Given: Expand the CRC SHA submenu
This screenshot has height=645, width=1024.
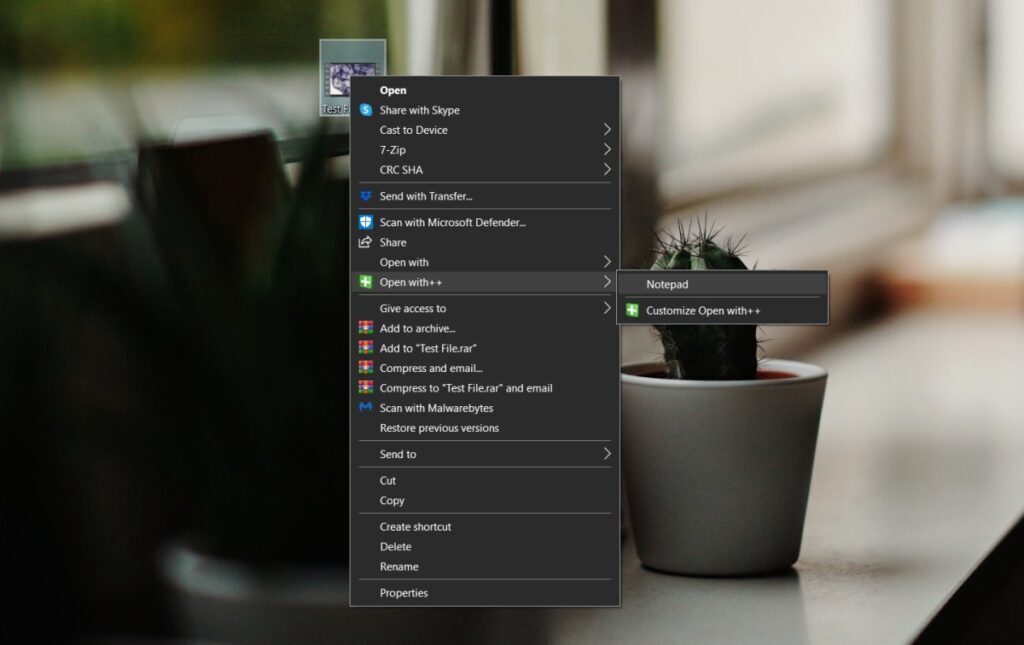Looking at the screenshot, I should (x=608, y=170).
